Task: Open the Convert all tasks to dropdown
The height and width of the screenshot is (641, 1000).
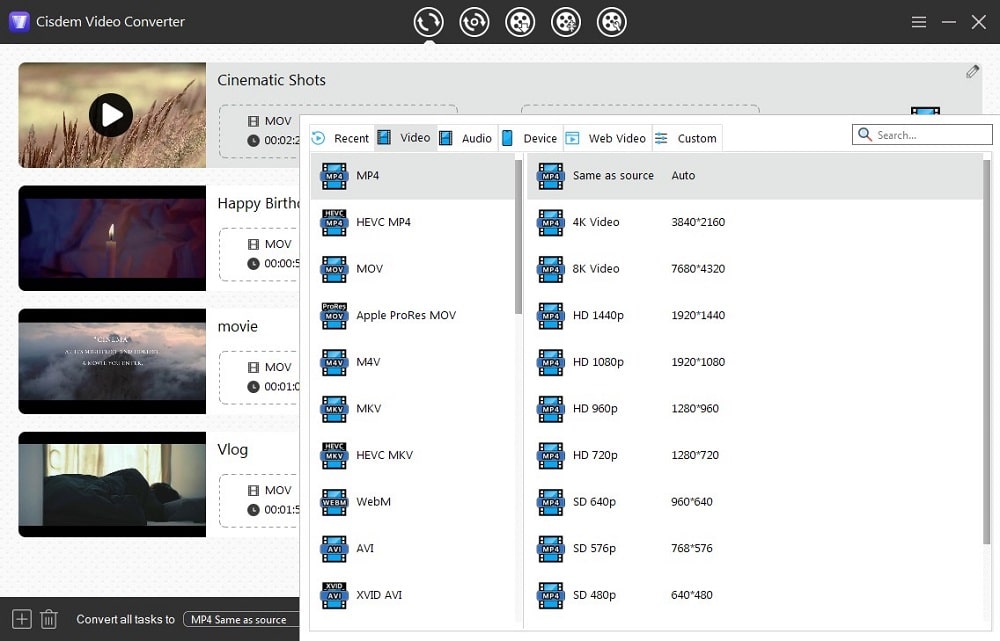Action: [240, 619]
